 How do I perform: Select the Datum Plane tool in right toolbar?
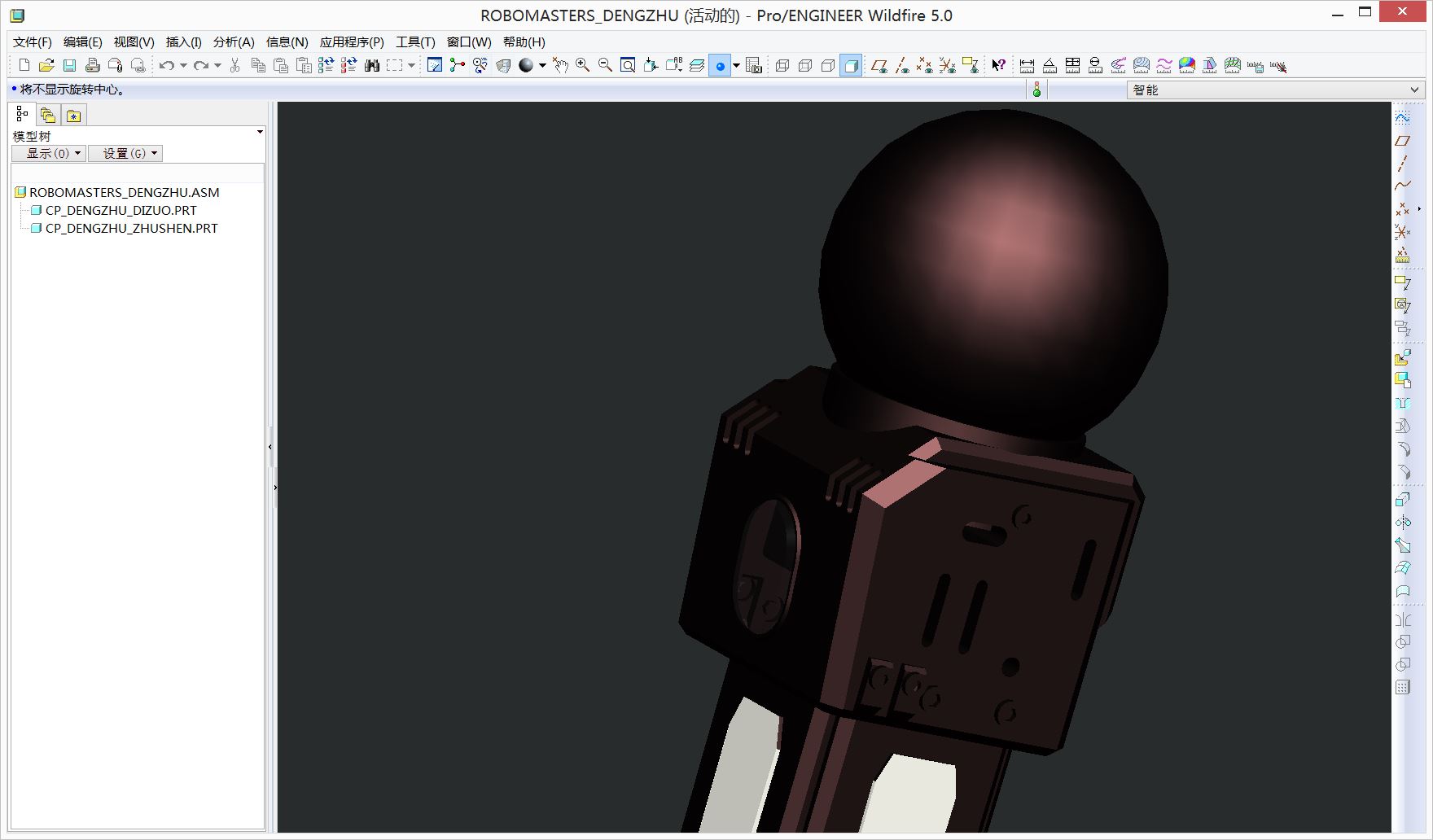pos(1402,141)
